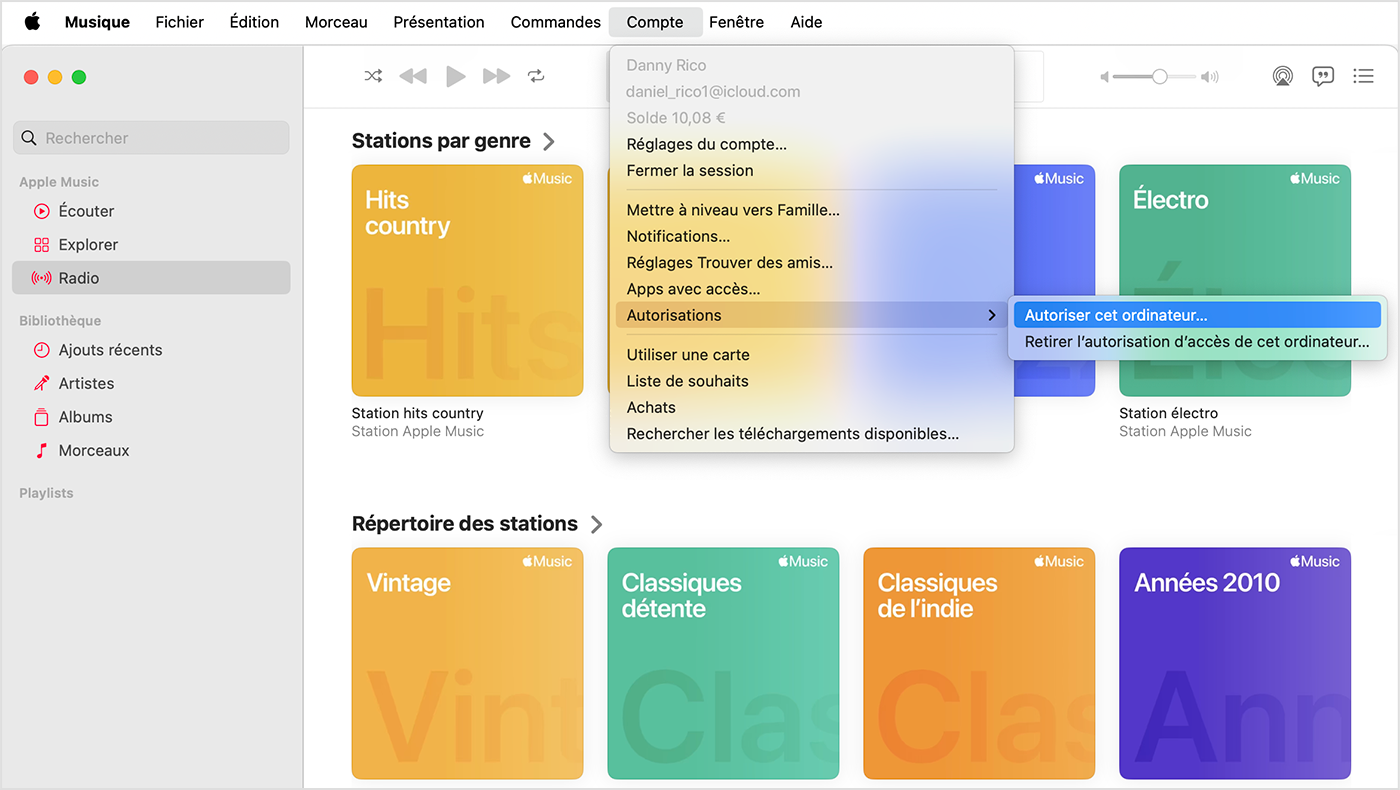Toggle the repeat mode icon
This screenshot has width=1400, height=790.
pos(536,76)
